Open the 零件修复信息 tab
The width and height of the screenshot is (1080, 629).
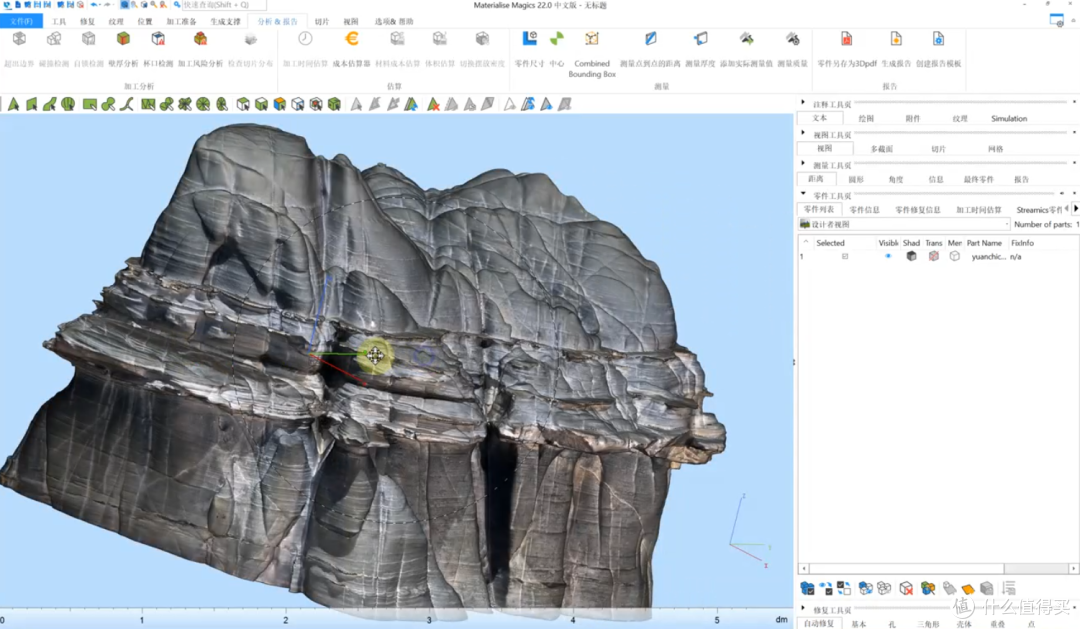coord(917,209)
